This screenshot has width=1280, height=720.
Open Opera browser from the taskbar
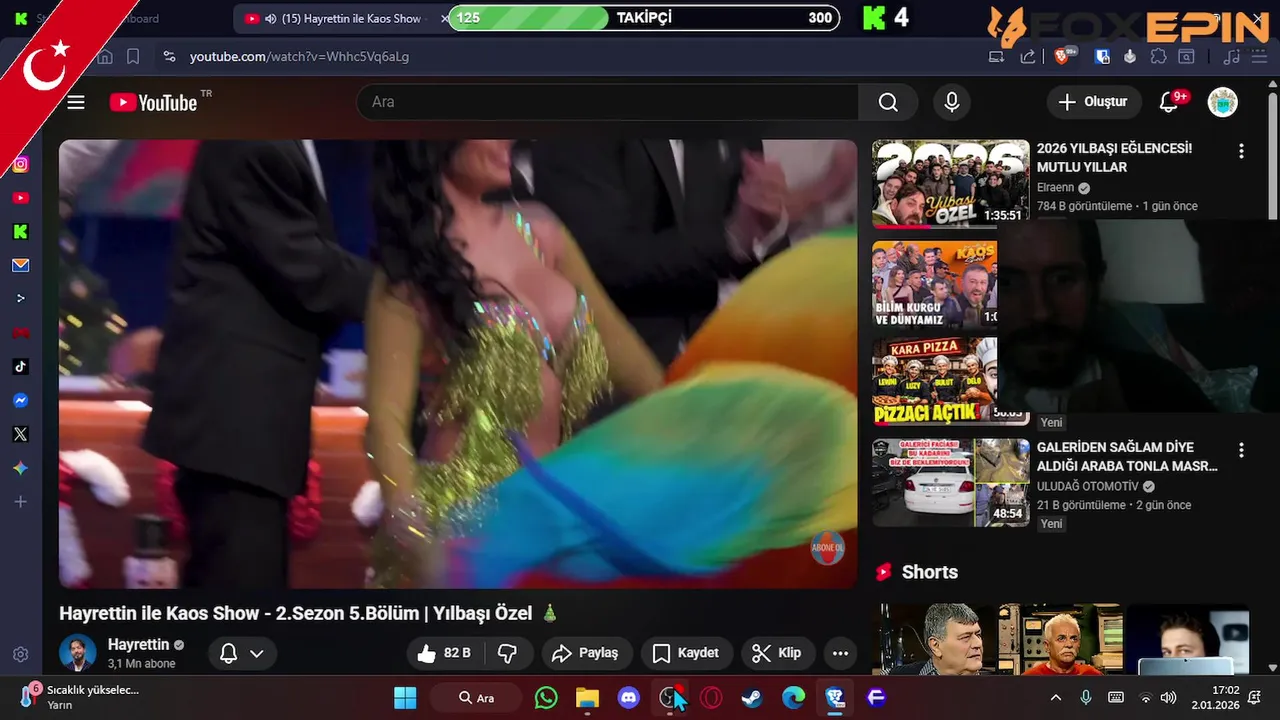(711, 697)
